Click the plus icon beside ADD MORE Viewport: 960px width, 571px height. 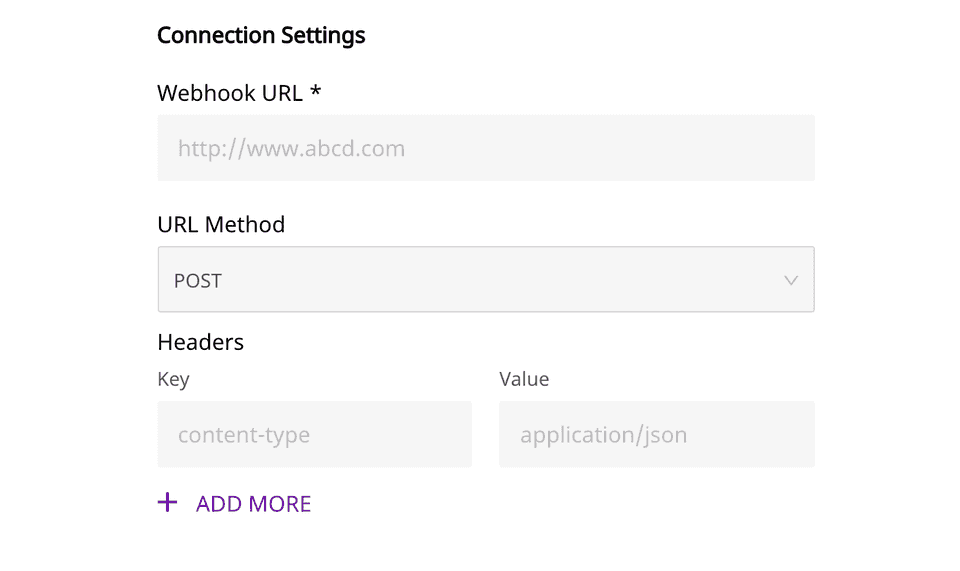click(x=167, y=503)
